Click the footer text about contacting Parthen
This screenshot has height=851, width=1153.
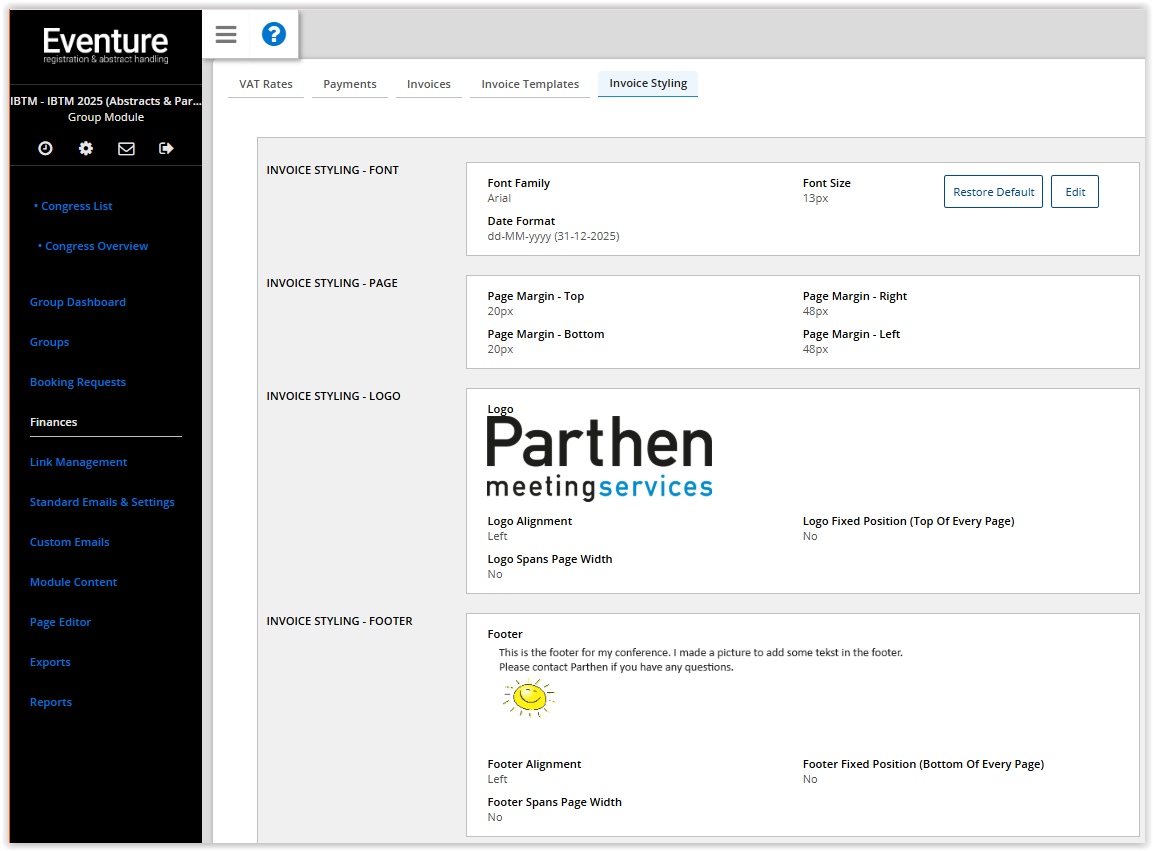[x=616, y=667]
